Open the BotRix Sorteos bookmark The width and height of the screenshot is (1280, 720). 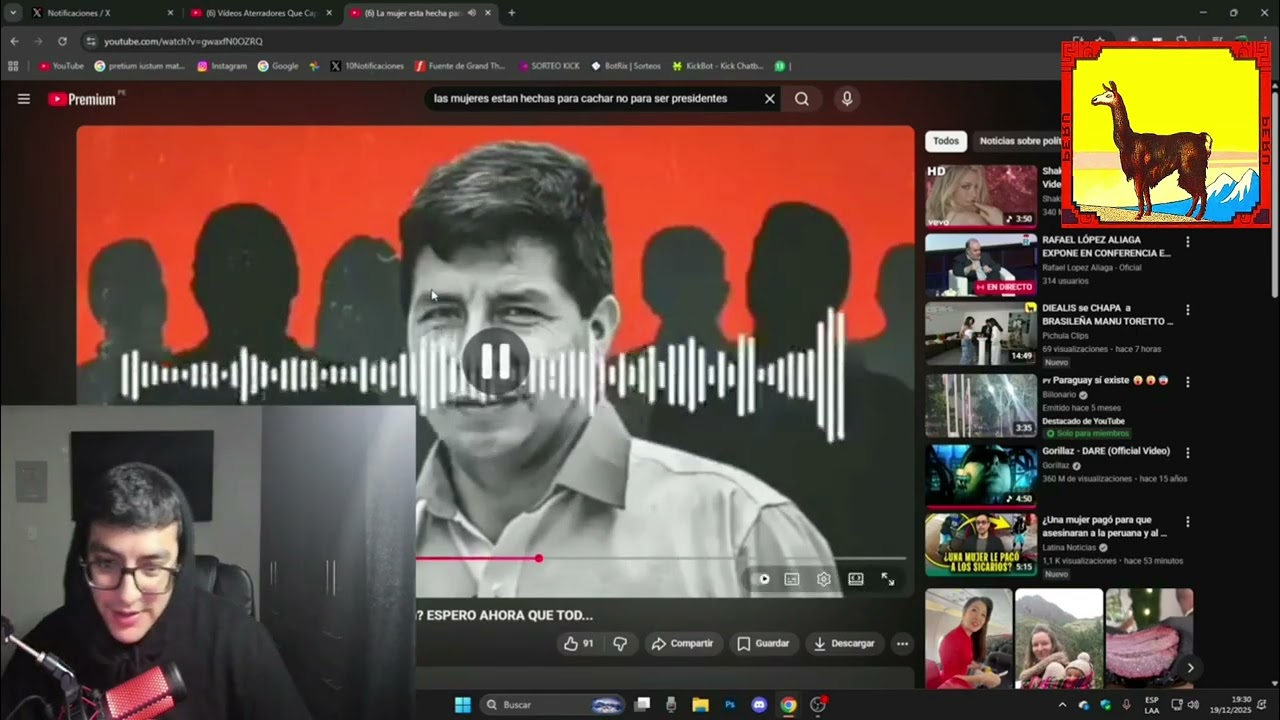coord(626,66)
